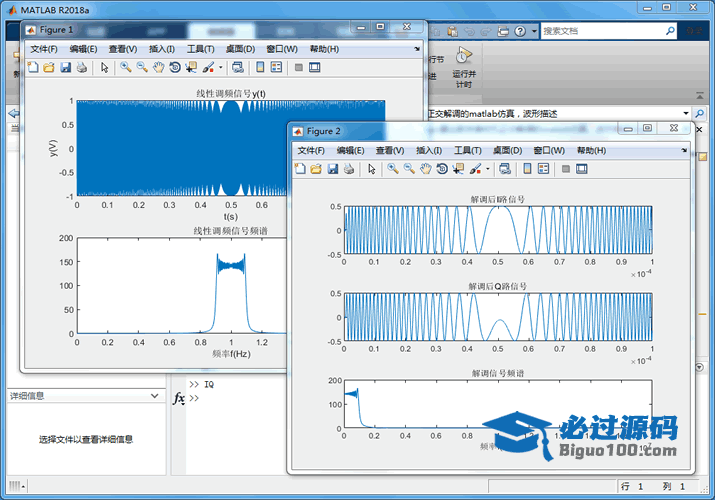This screenshot has height=500, width=715.
Task: Open brush color dropdown in Figure 1
Action: click(220, 67)
